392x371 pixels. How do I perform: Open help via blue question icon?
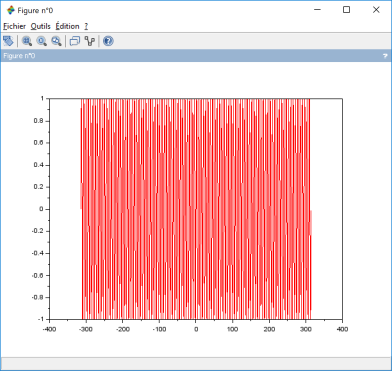[x=108, y=41]
